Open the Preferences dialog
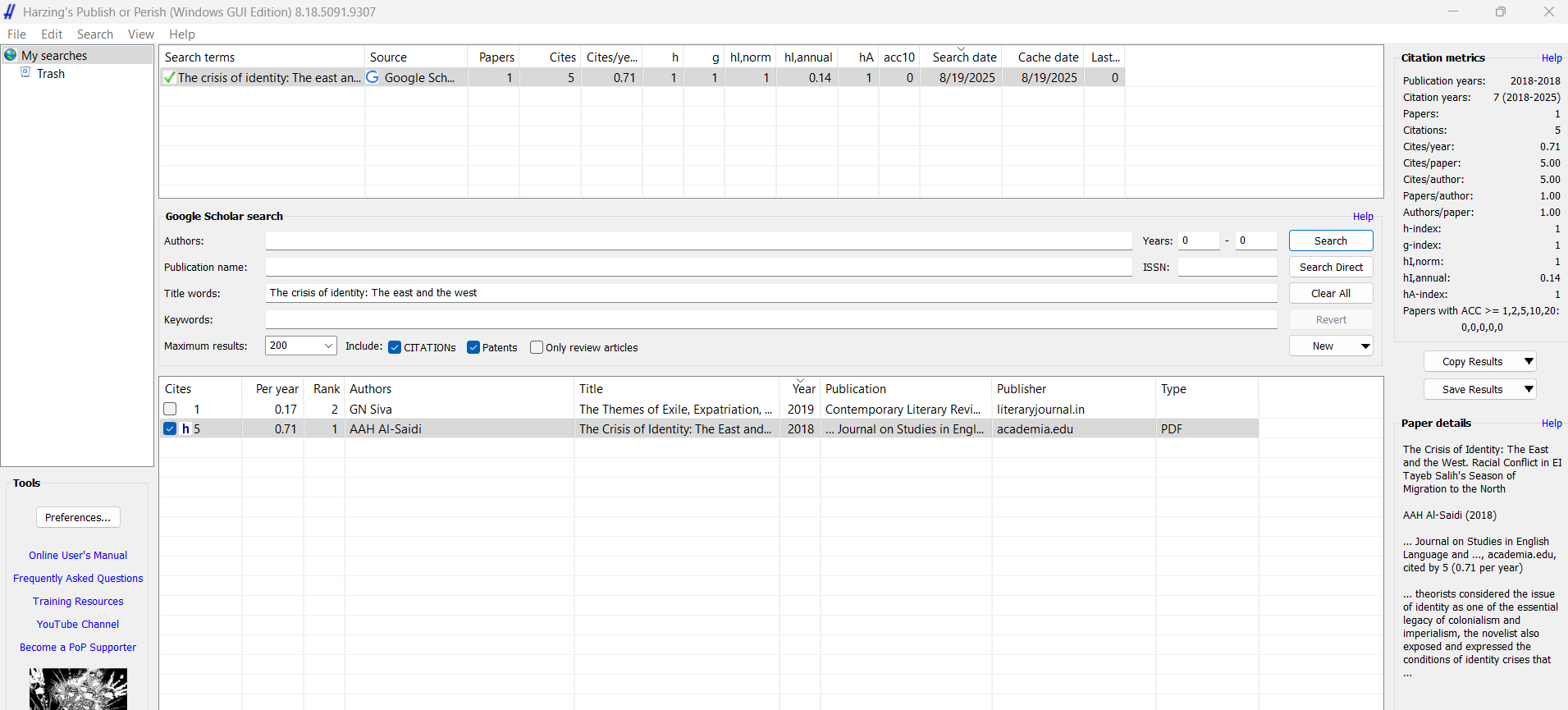This screenshot has width=1568, height=710. point(78,517)
